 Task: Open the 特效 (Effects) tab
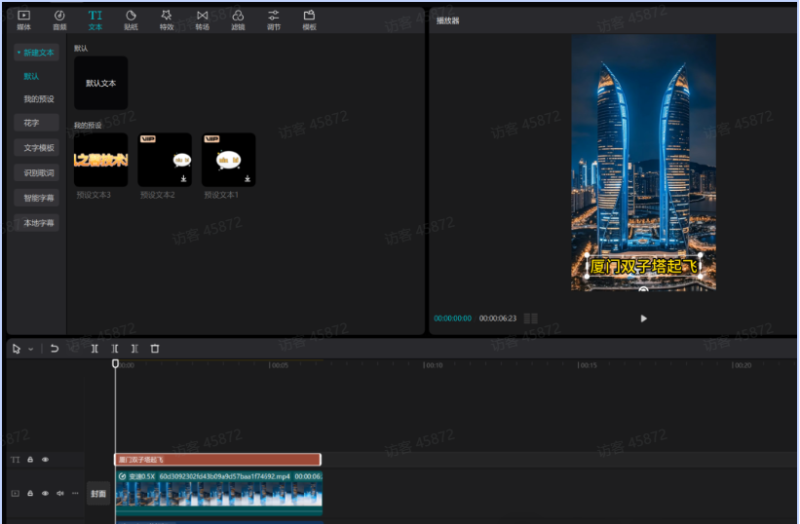[x=167, y=20]
